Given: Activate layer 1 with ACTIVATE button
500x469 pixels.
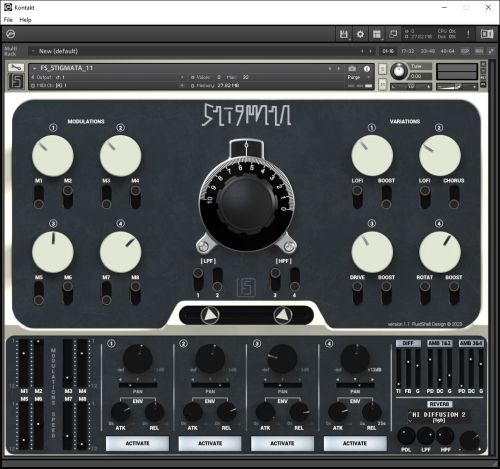Looking at the screenshot, I should (137, 443).
